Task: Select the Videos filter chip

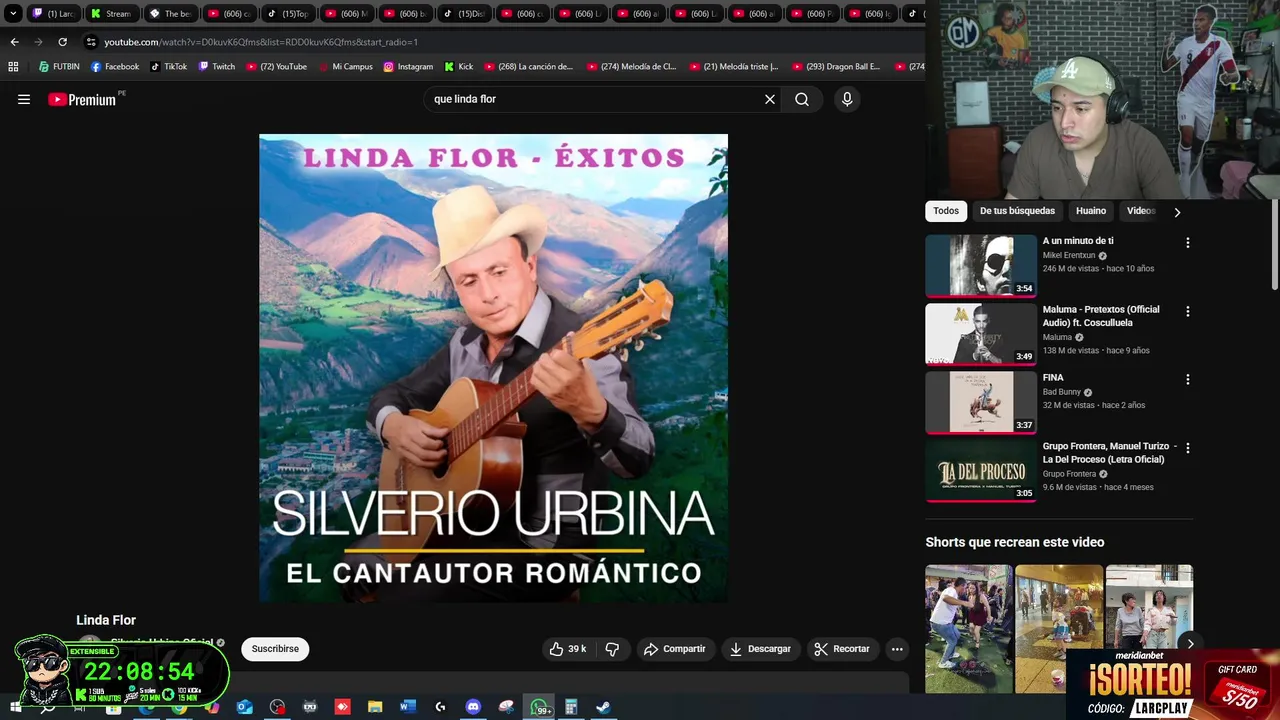Action: coord(1141,211)
